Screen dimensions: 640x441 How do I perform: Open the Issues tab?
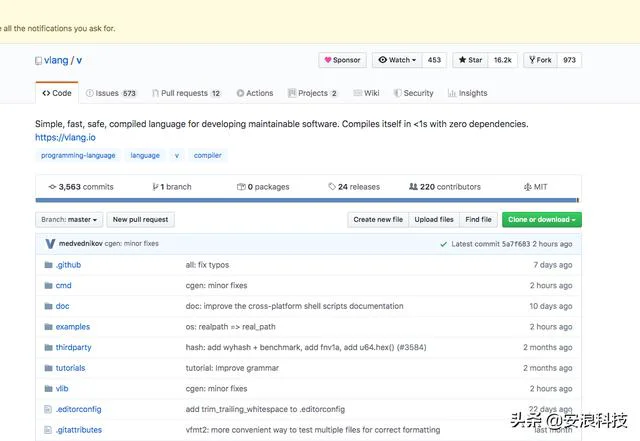click(x=111, y=93)
